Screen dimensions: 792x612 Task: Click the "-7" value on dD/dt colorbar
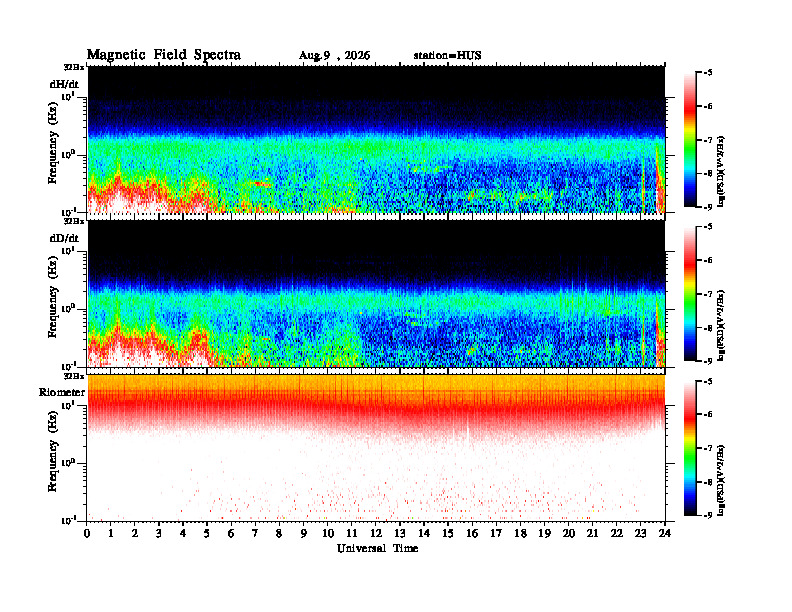click(x=709, y=294)
